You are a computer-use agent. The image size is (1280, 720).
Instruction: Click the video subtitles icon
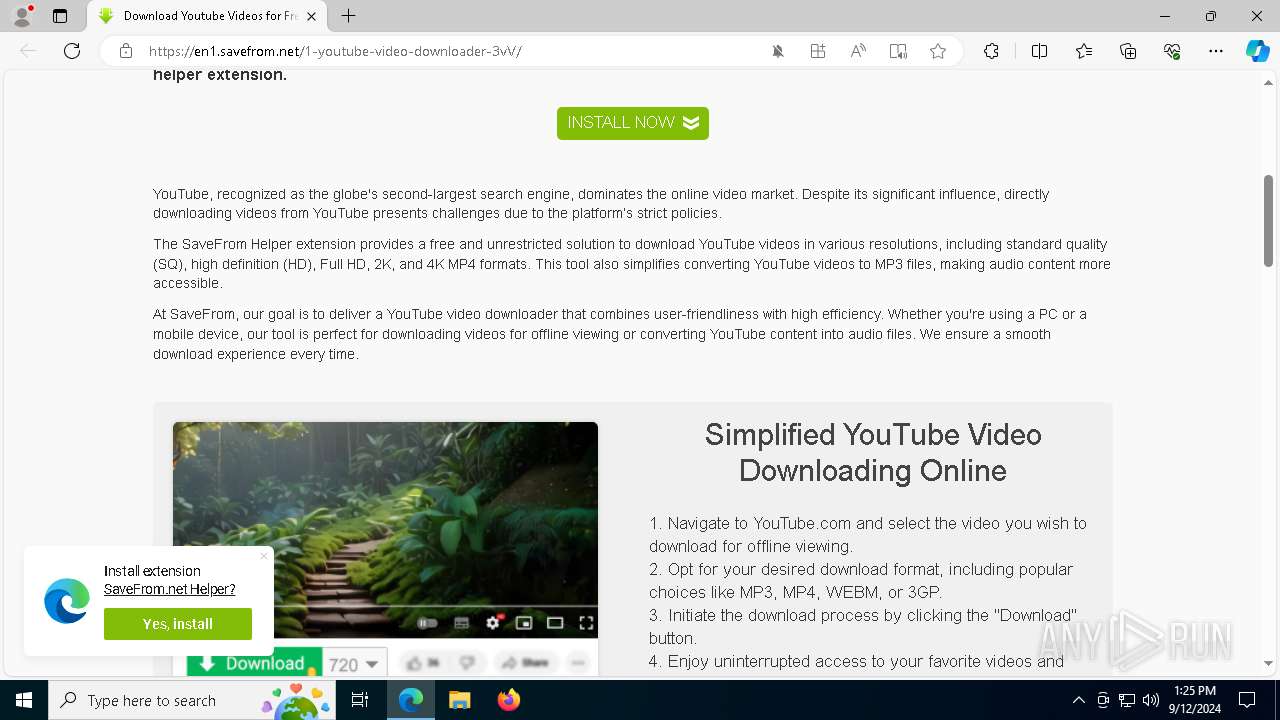click(x=461, y=623)
